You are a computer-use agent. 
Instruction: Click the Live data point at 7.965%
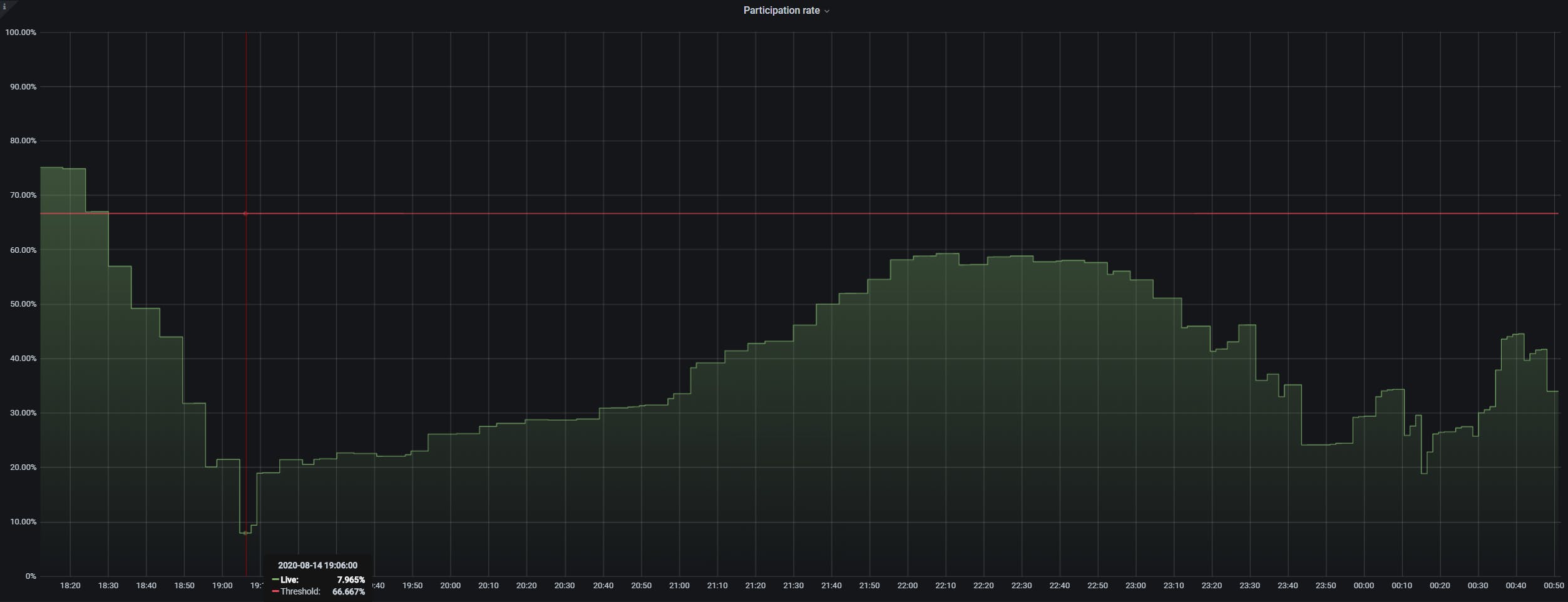(245, 533)
